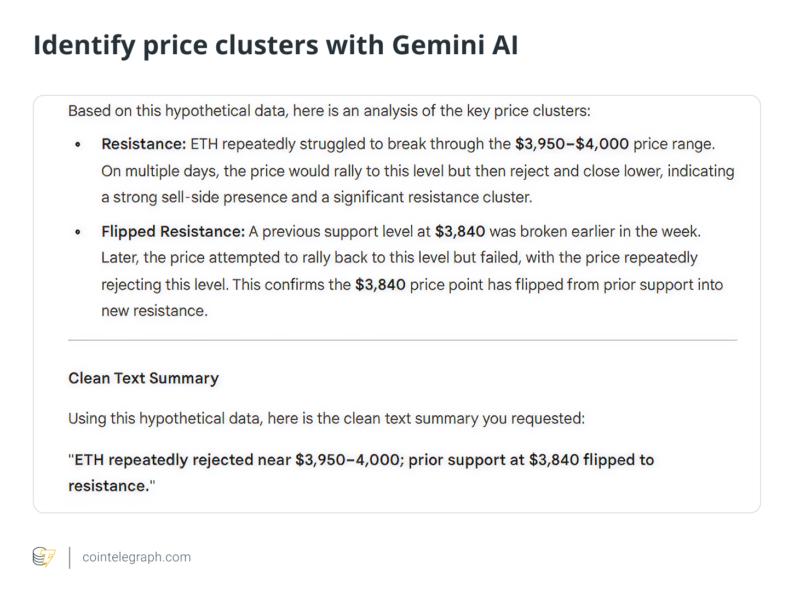Click the 'Clean Text Summary' heading
The image size is (794, 600).
point(143,379)
